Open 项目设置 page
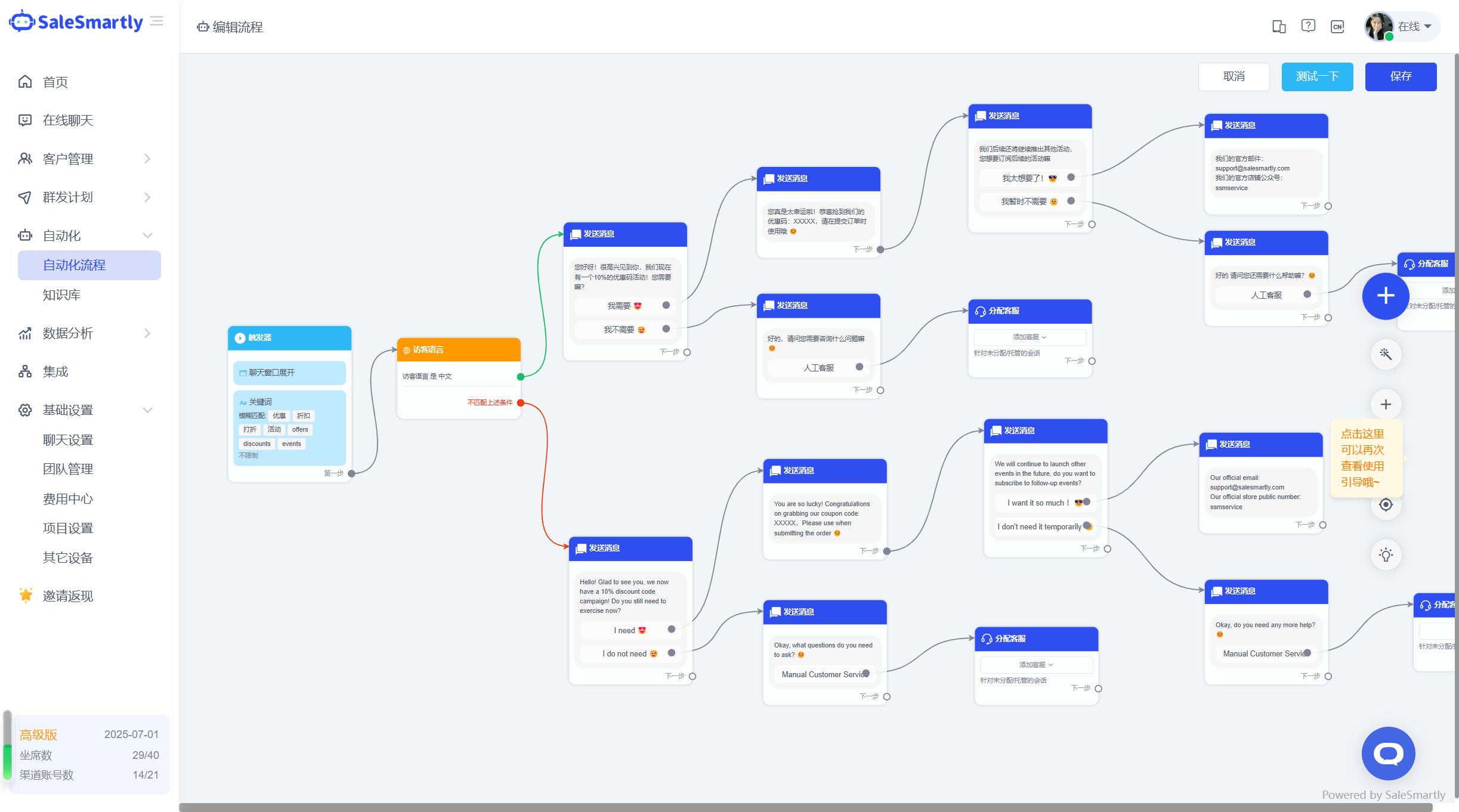Image resolution: width=1459 pixels, height=812 pixels. (x=68, y=528)
